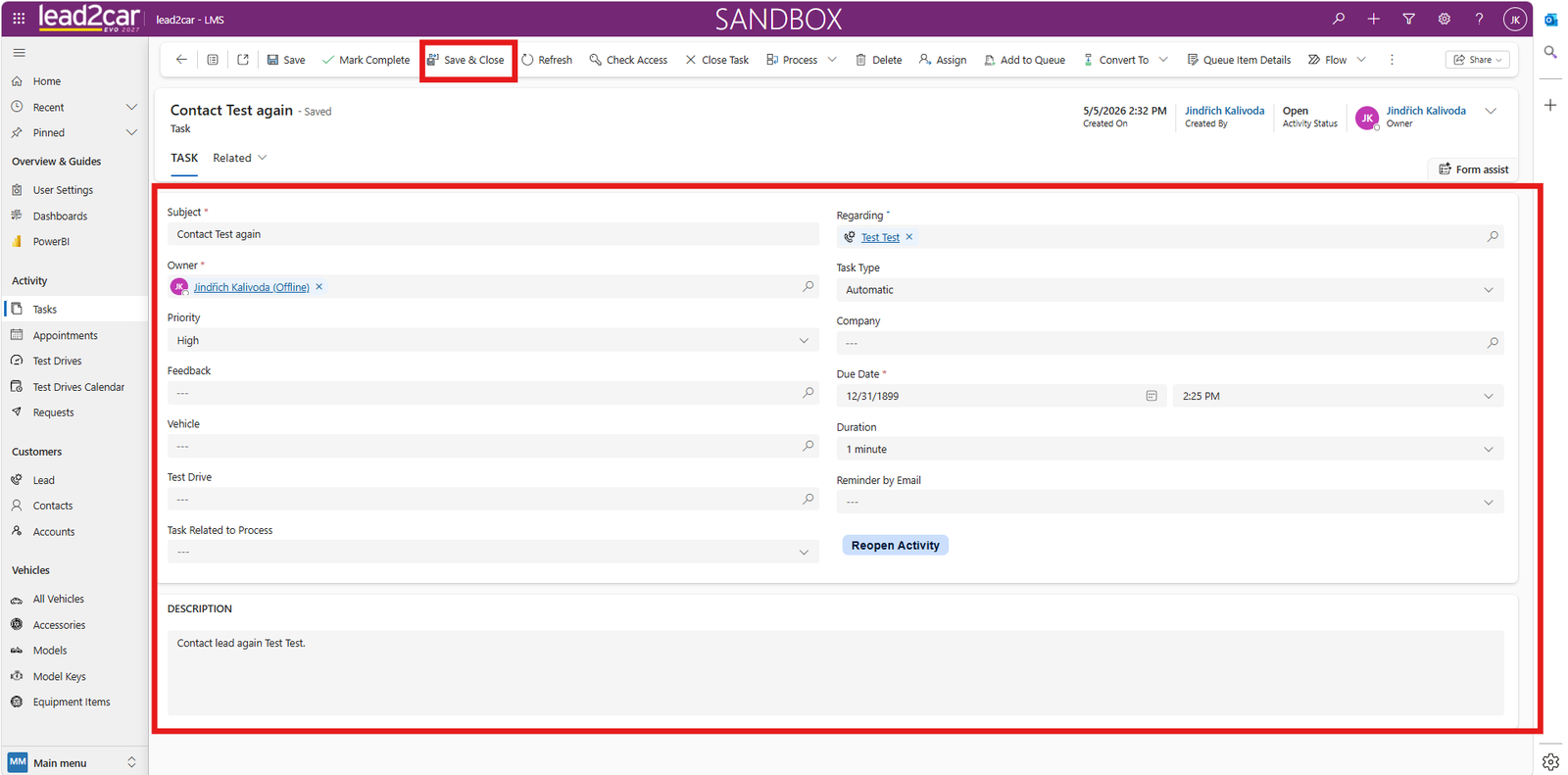Click the Regarding field lookup search icon

1493,236
